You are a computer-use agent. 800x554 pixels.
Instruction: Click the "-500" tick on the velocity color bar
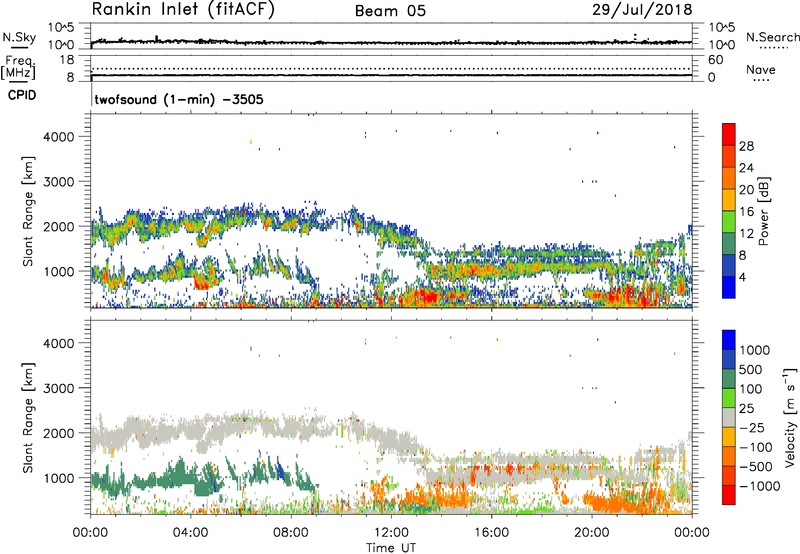click(x=756, y=466)
